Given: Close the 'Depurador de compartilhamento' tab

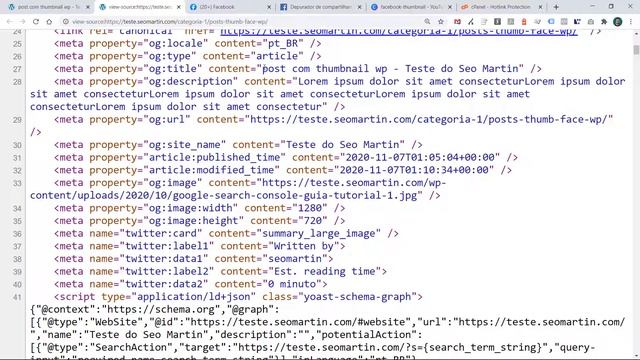Looking at the screenshot, I should pos(360,7).
